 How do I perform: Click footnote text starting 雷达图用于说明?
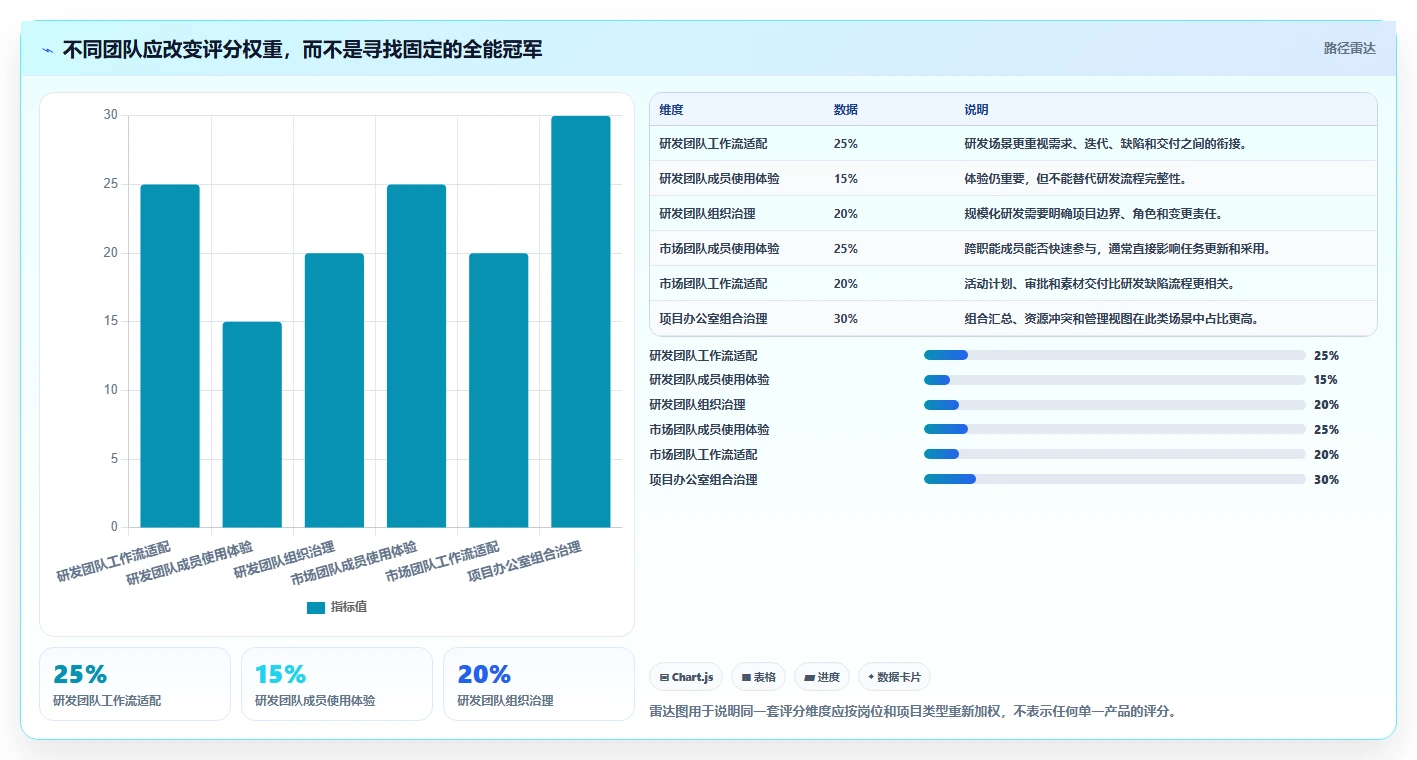[x=913, y=712]
